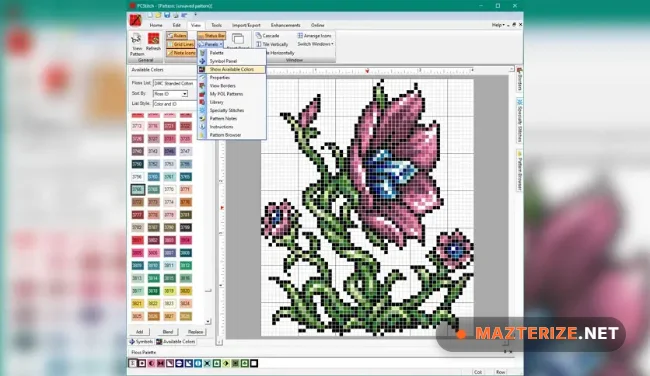
Task: Click the Blend button
Action: (168, 332)
